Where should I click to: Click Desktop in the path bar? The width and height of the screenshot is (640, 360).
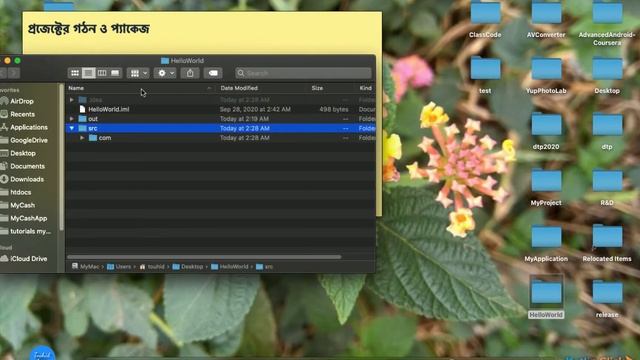(188, 267)
